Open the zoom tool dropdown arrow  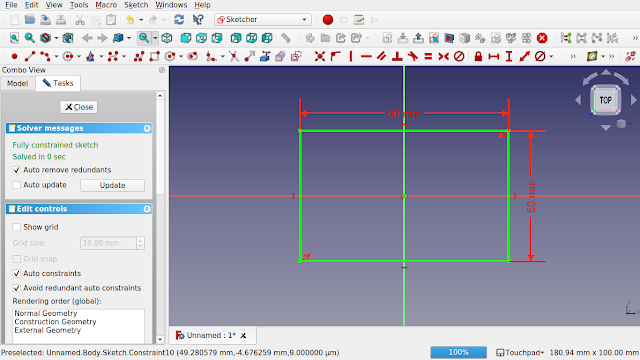click(x=156, y=38)
